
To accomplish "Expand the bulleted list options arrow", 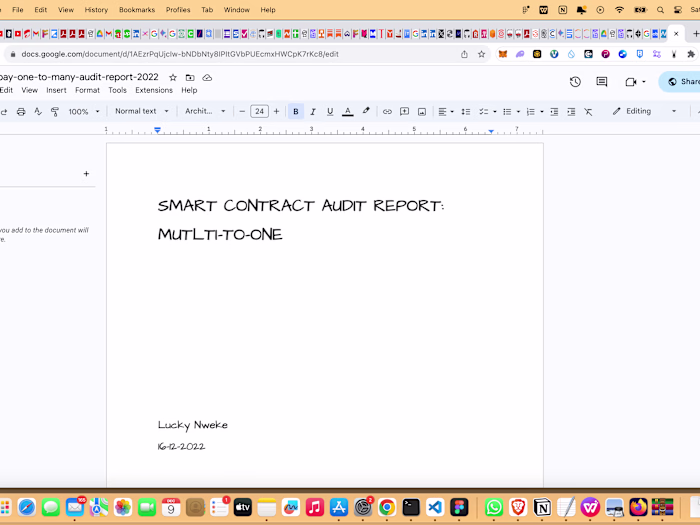I will point(518,112).
